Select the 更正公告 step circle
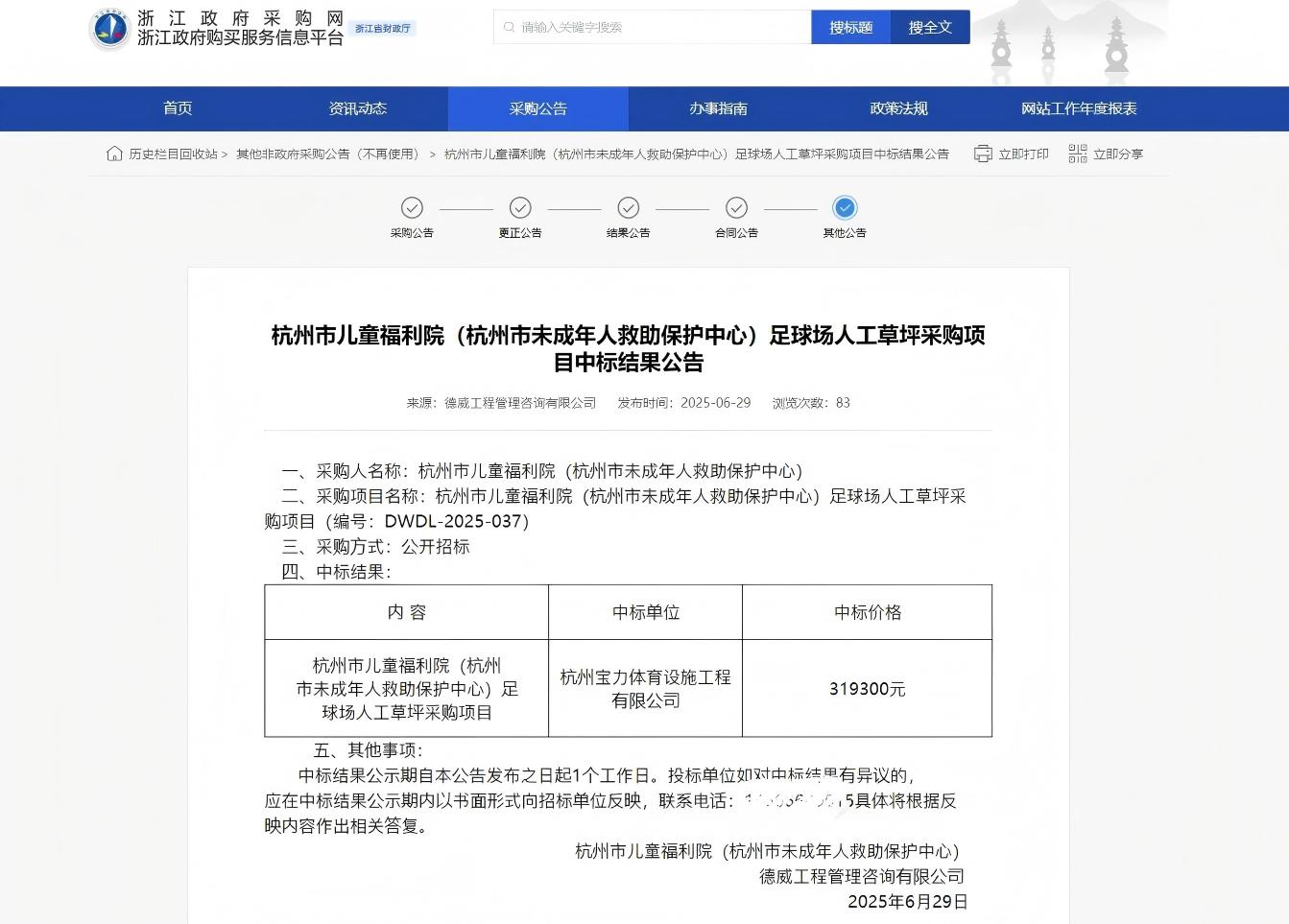Screen dimensions: 1289x924 520,208
